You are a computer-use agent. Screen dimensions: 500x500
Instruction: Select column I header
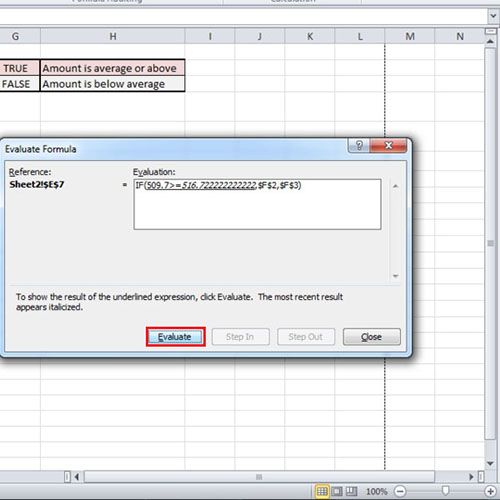tap(210, 36)
